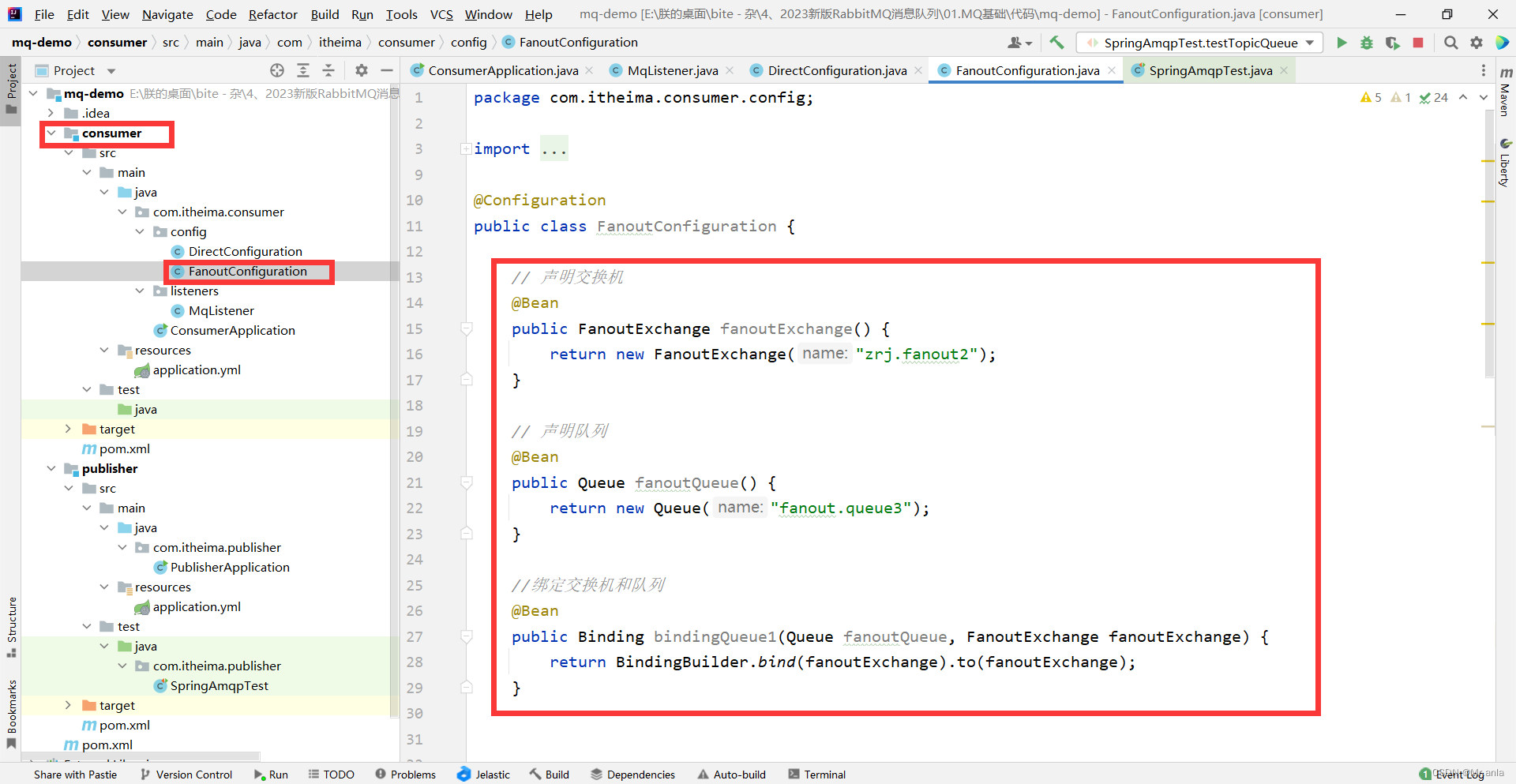Screen dimensions: 1516x784
Task: Open the File menu
Action: tap(44, 14)
